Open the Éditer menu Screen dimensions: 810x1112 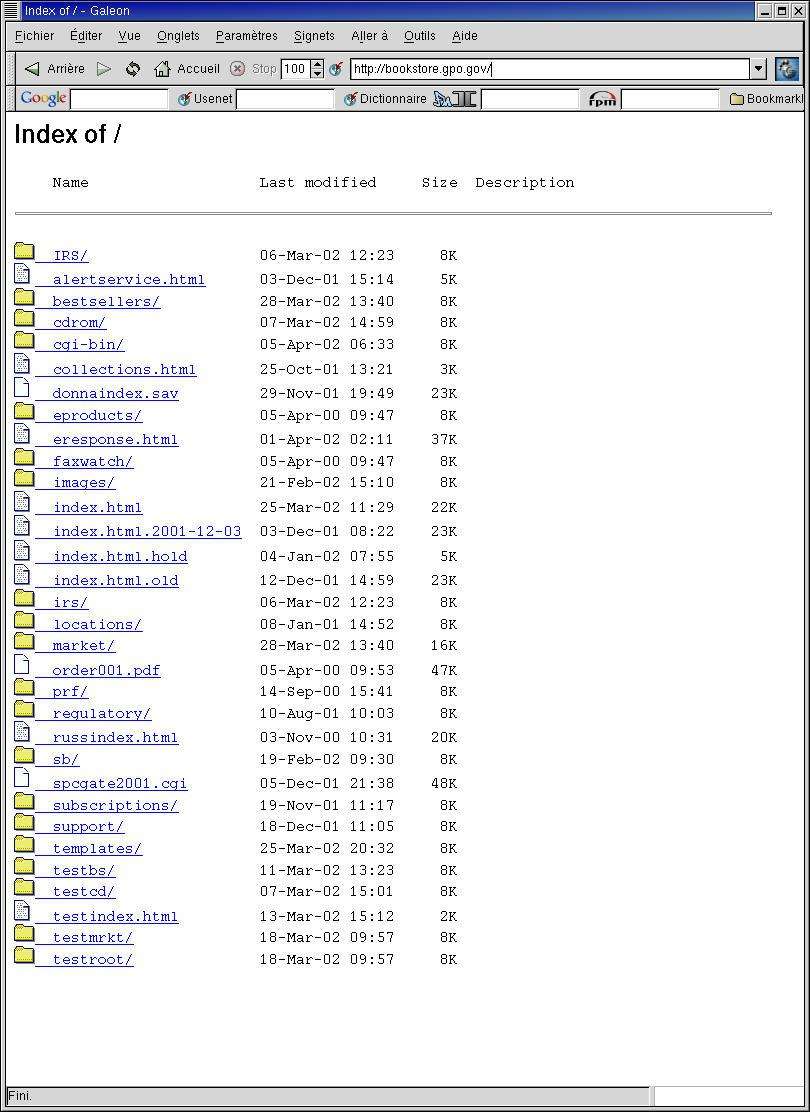86,35
